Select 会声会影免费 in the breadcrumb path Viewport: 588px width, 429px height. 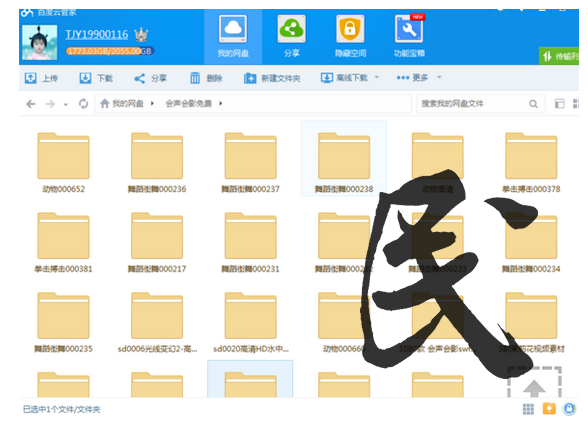(189, 104)
